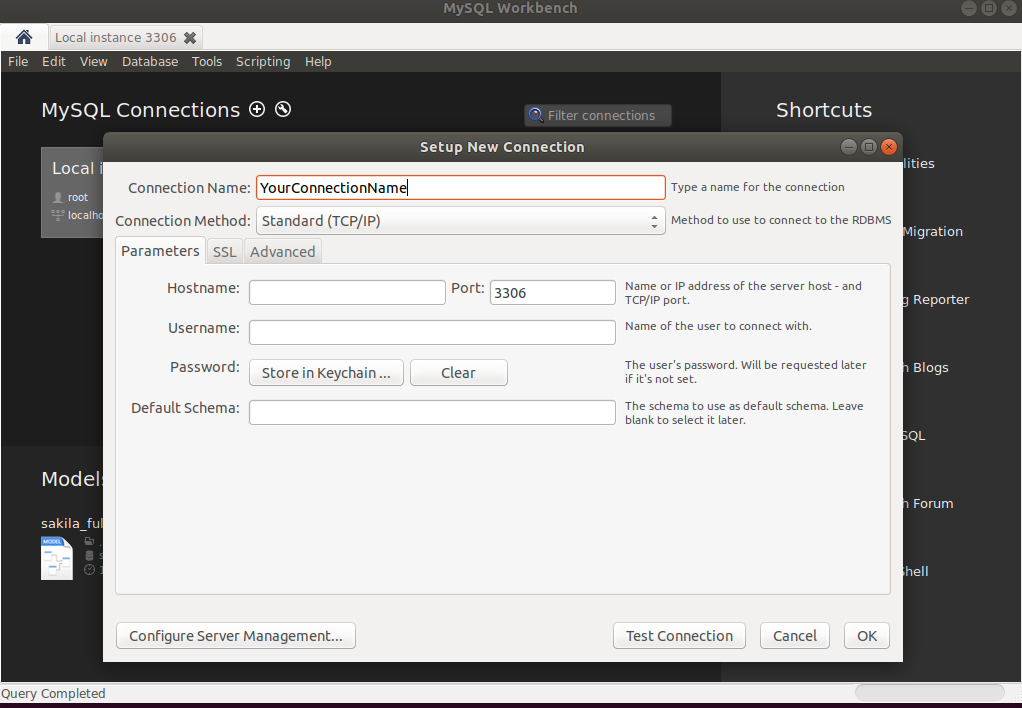Open the Help menu

pos(318,61)
